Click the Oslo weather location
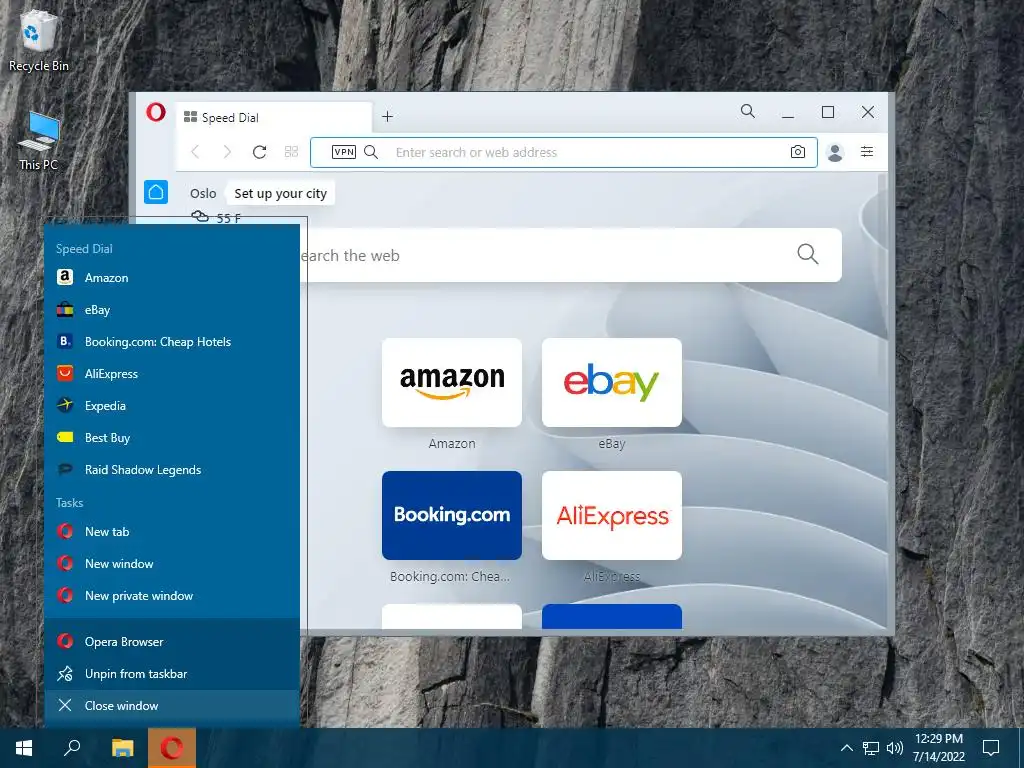This screenshot has height=768, width=1024. coord(203,193)
